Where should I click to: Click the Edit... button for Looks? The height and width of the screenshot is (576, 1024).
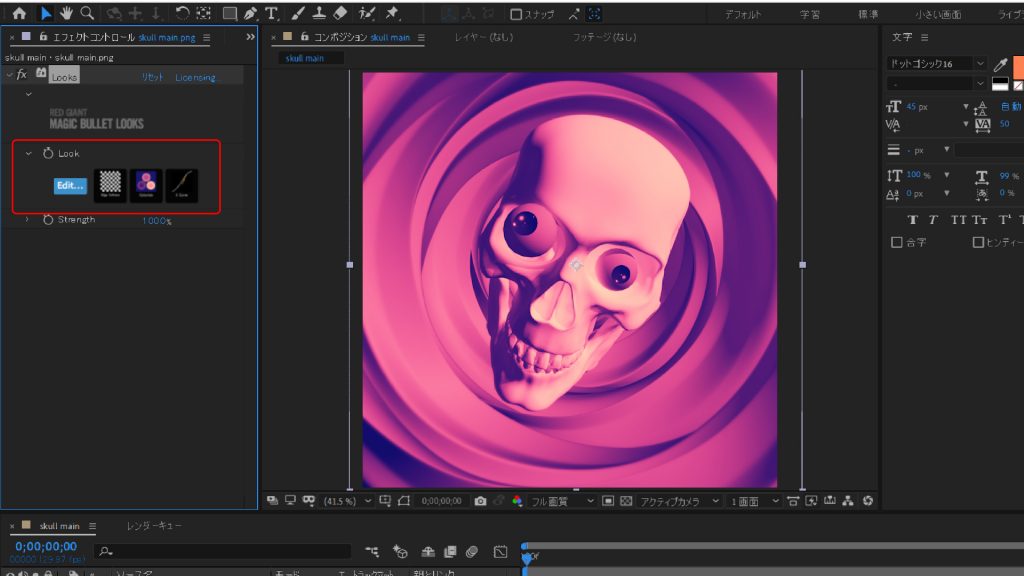coord(70,186)
